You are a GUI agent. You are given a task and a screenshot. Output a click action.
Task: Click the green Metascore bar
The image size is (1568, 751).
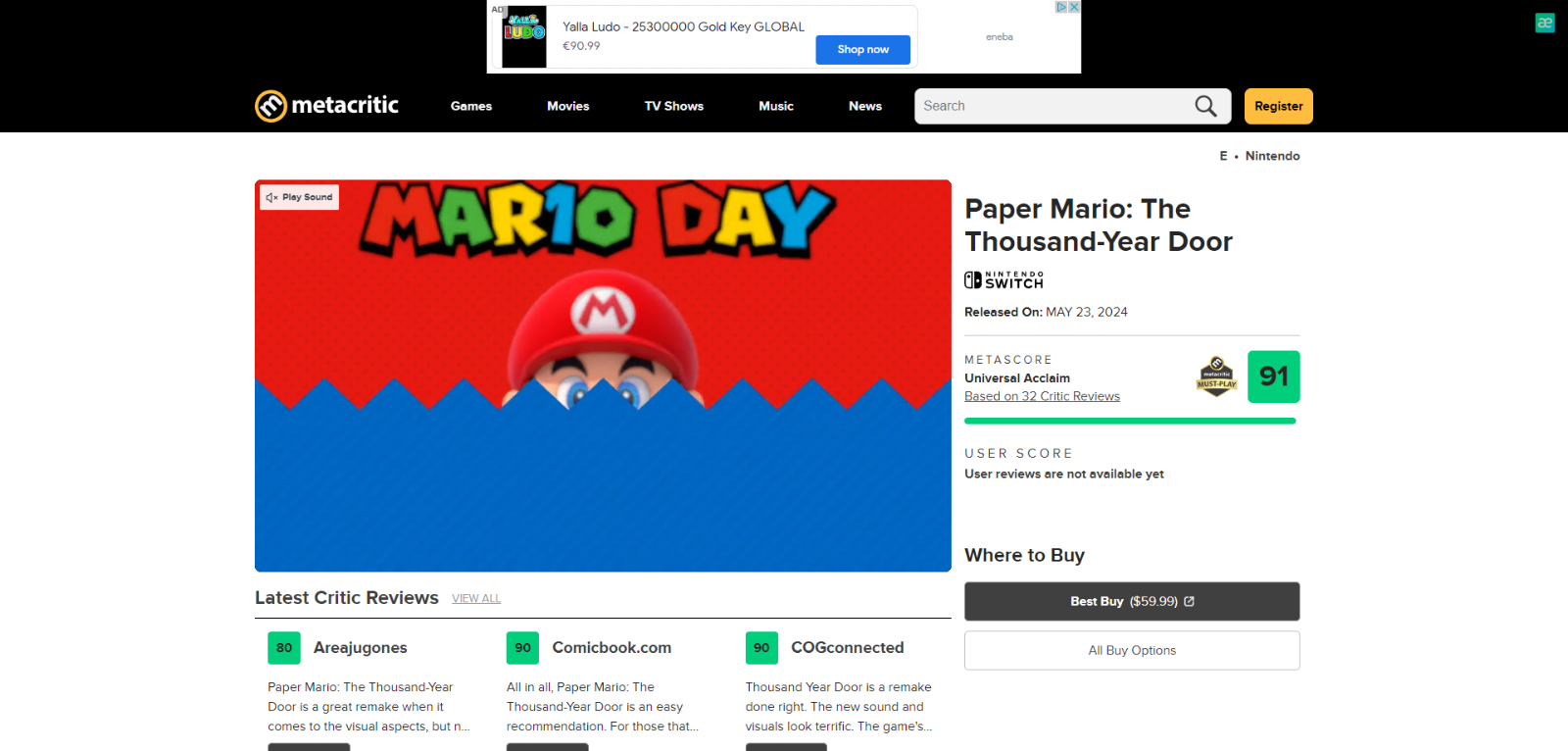[1130, 422]
